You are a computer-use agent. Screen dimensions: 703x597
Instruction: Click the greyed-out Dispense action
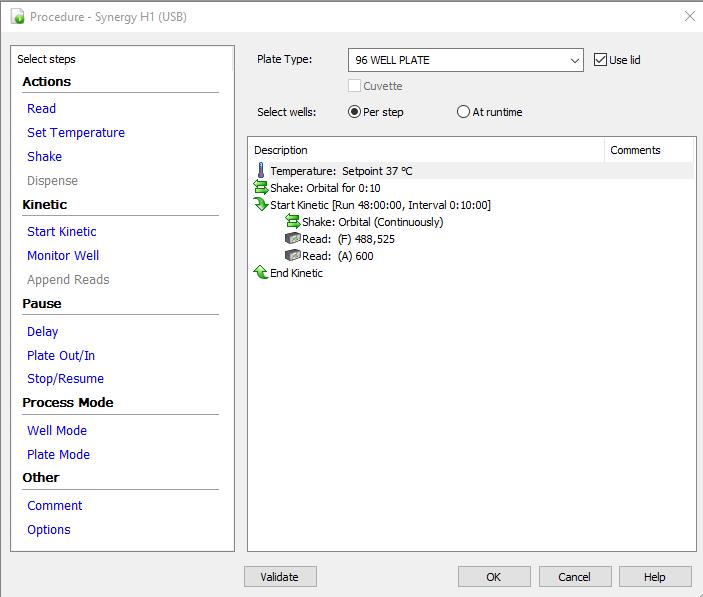click(52, 181)
